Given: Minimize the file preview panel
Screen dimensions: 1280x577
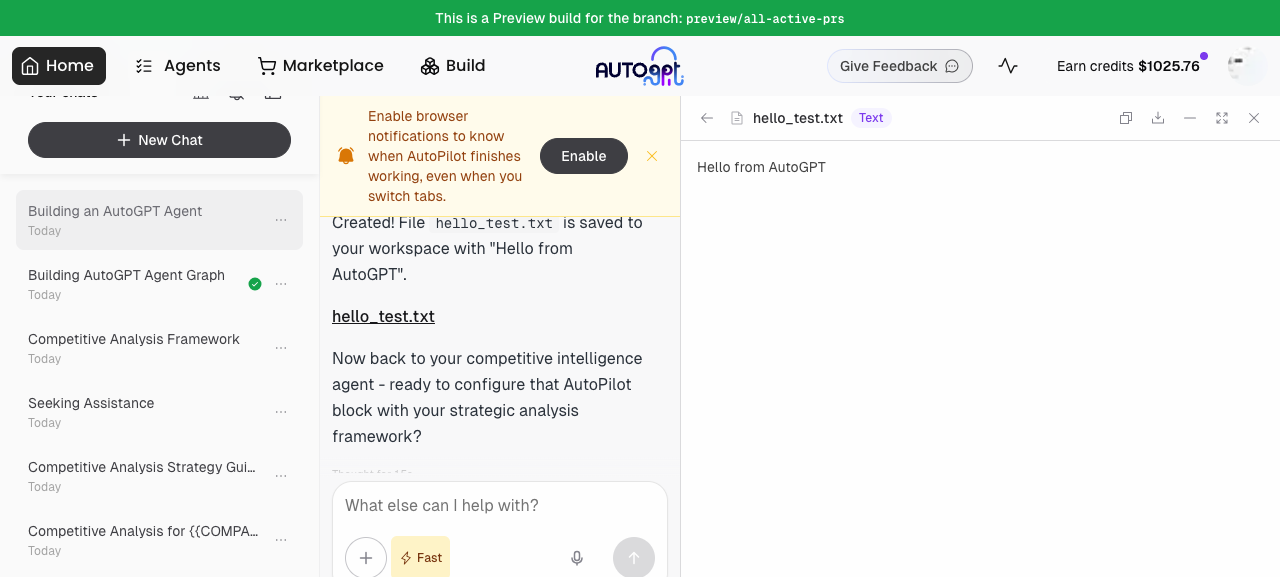Looking at the screenshot, I should point(1190,118).
